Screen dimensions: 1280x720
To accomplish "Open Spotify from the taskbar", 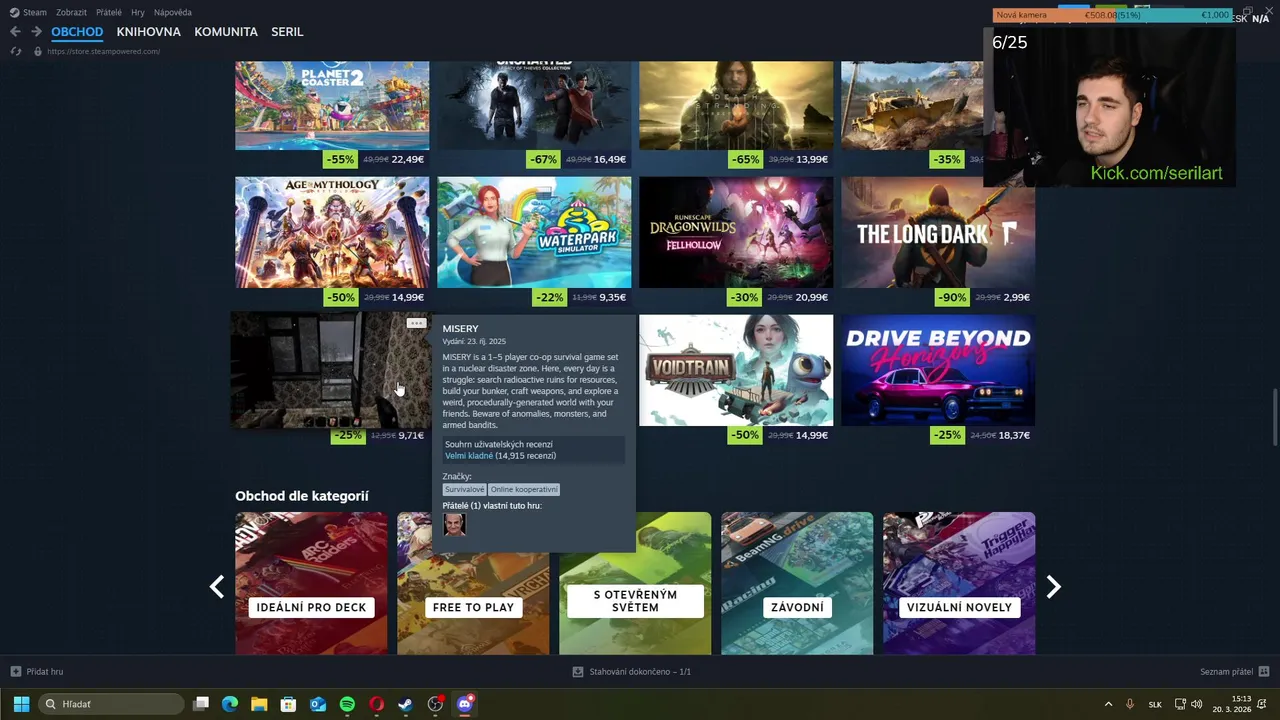I will tap(347, 704).
